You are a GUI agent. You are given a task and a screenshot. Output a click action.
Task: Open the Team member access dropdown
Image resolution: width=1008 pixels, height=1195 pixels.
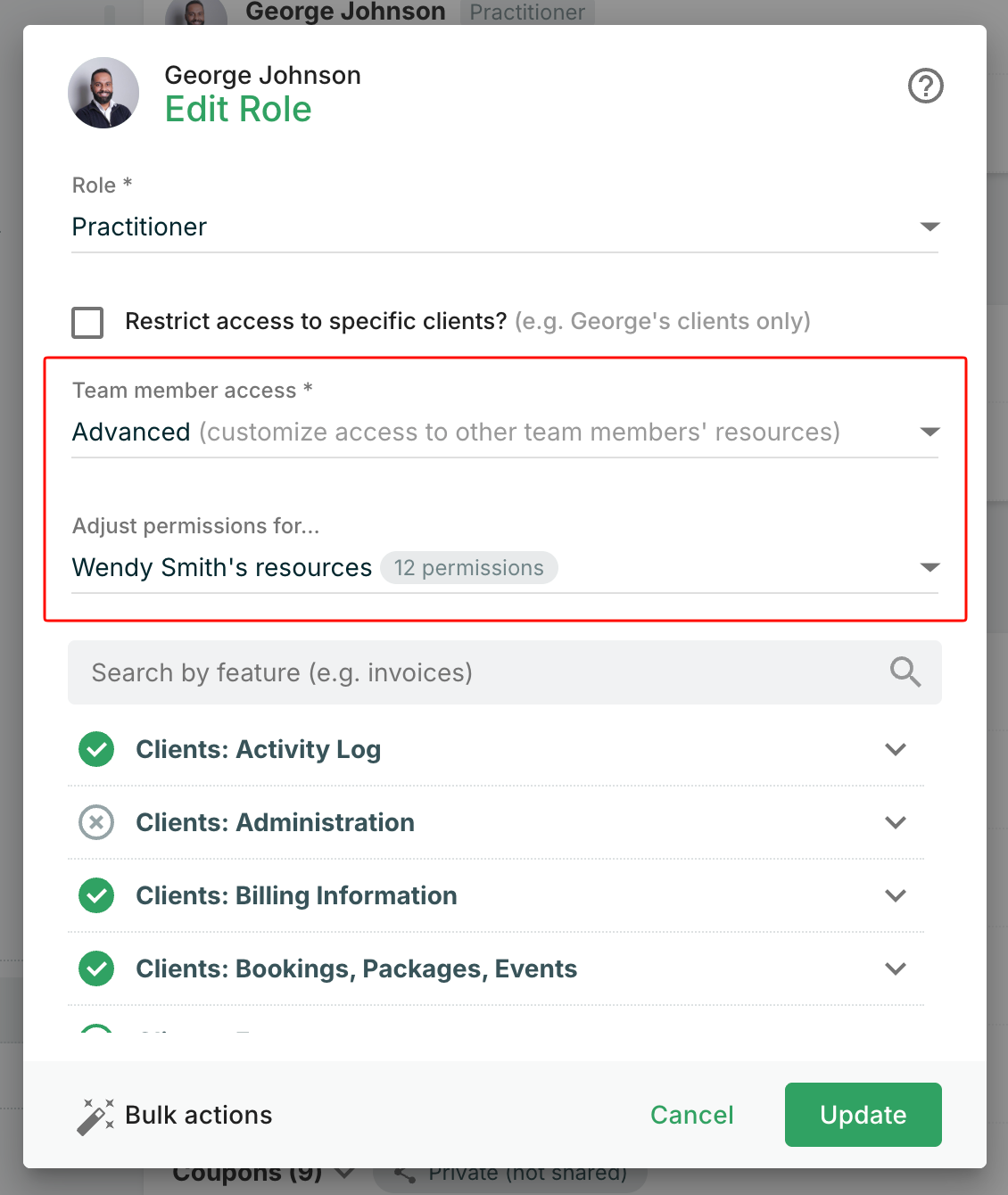point(504,433)
